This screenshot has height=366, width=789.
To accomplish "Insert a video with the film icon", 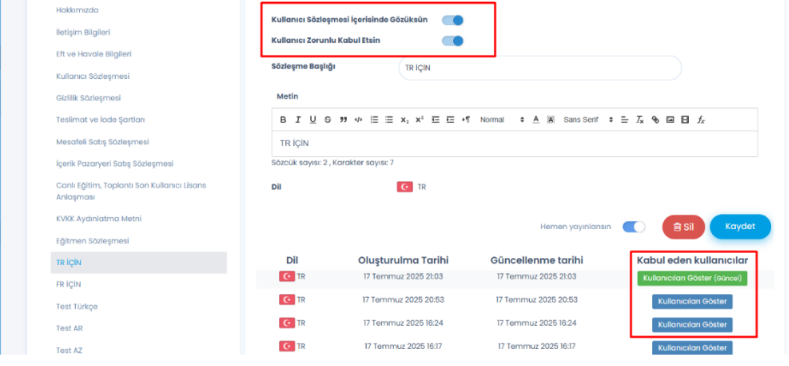I will [685, 120].
